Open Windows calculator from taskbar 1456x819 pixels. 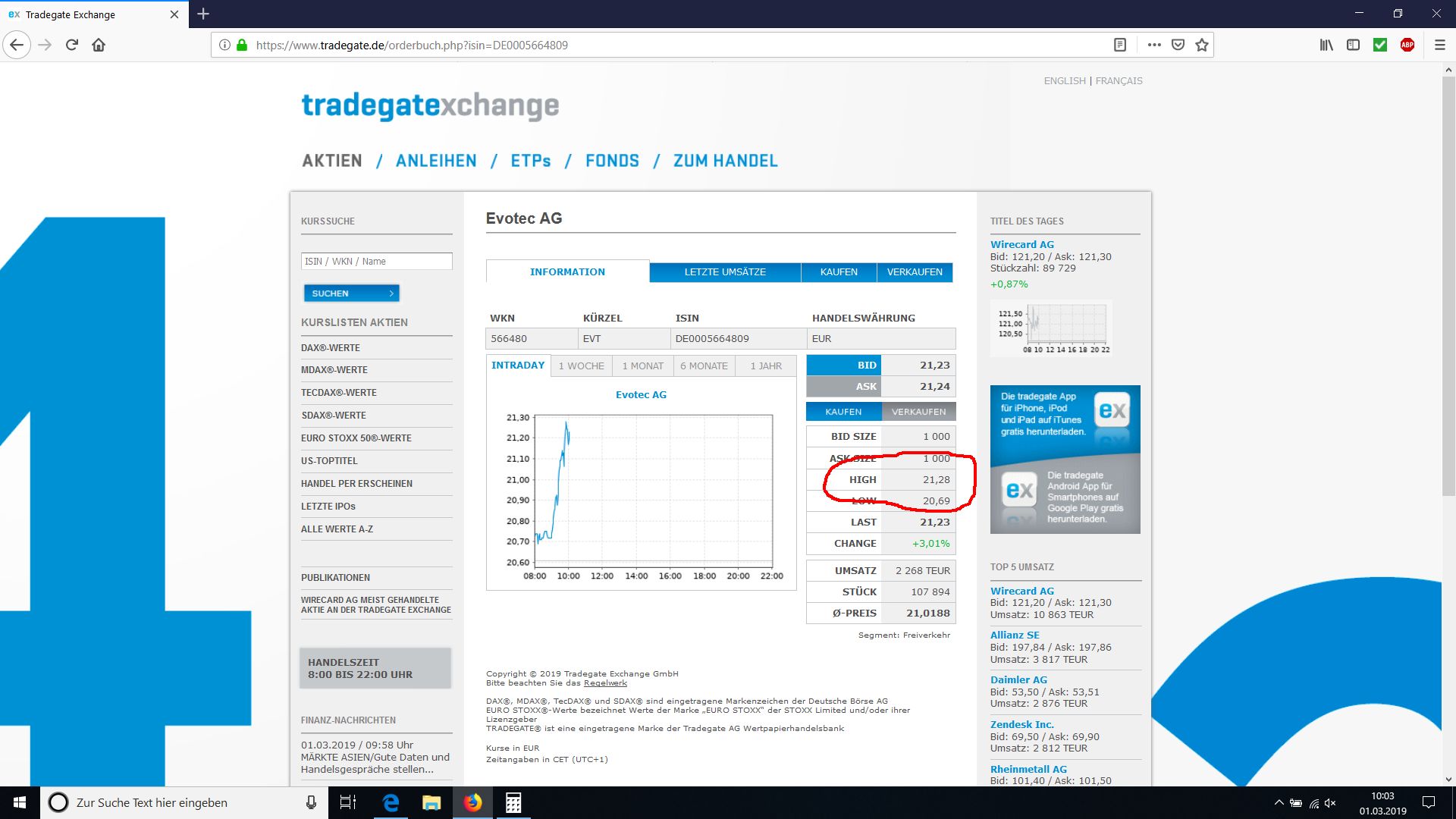pyautogui.click(x=513, y=802)
